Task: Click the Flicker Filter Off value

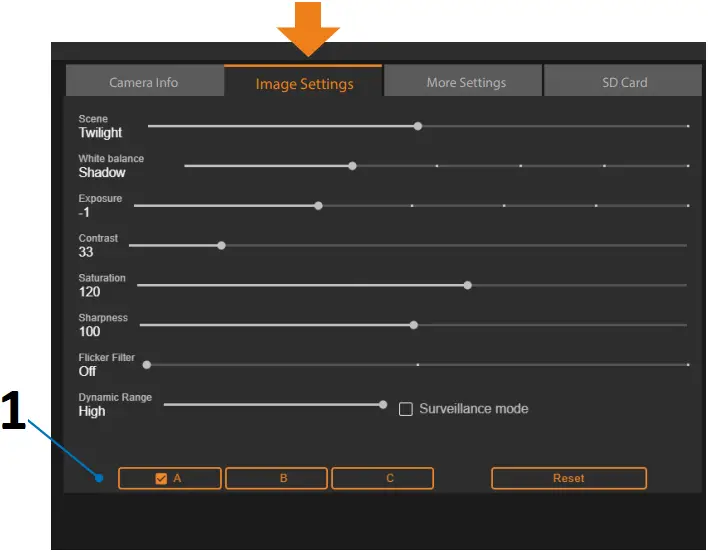Action: 87,371
